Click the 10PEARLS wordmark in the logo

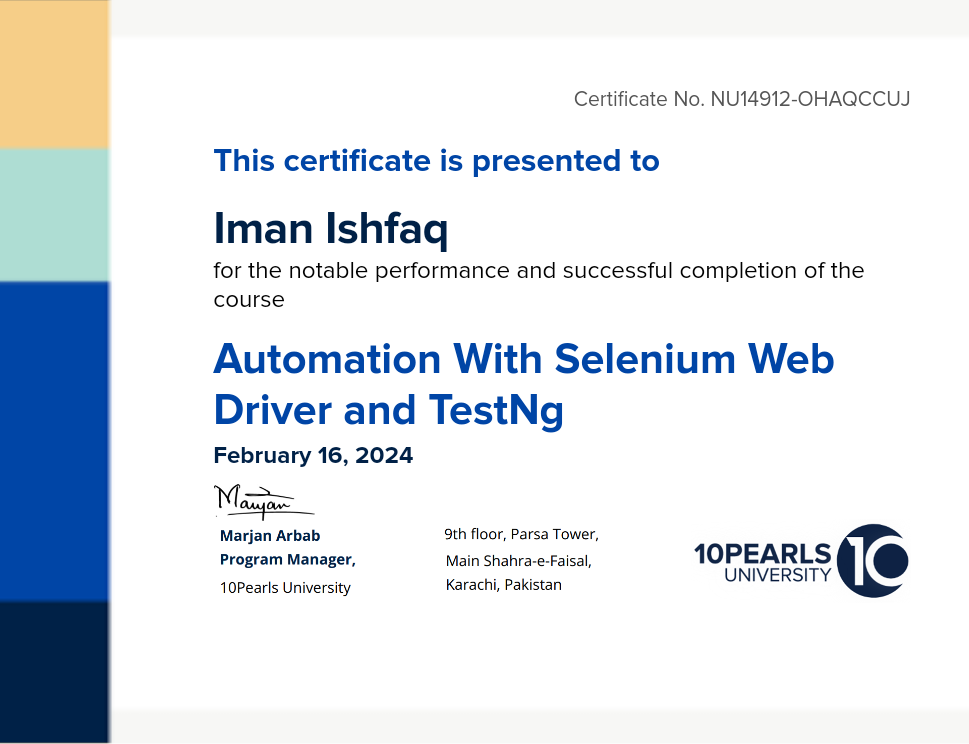[x=763, y=554]
